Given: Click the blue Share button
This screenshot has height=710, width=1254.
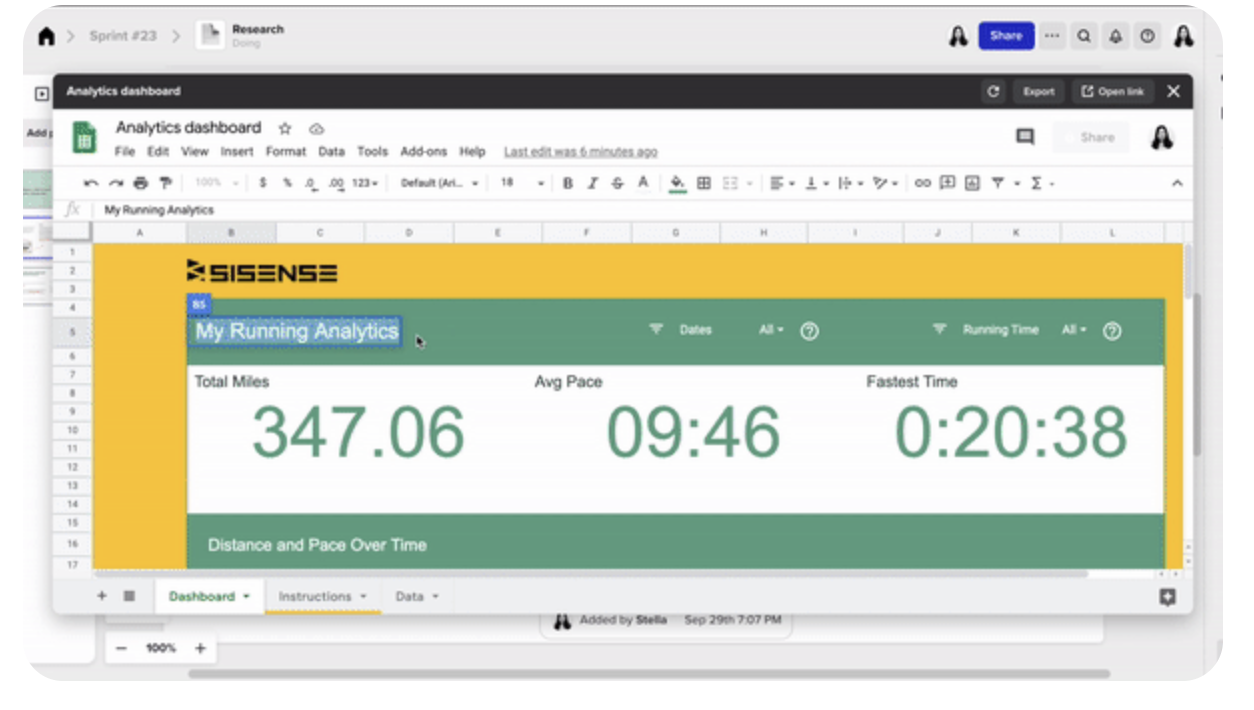Looking at the screenshot, I should [x=1006, y=36].
